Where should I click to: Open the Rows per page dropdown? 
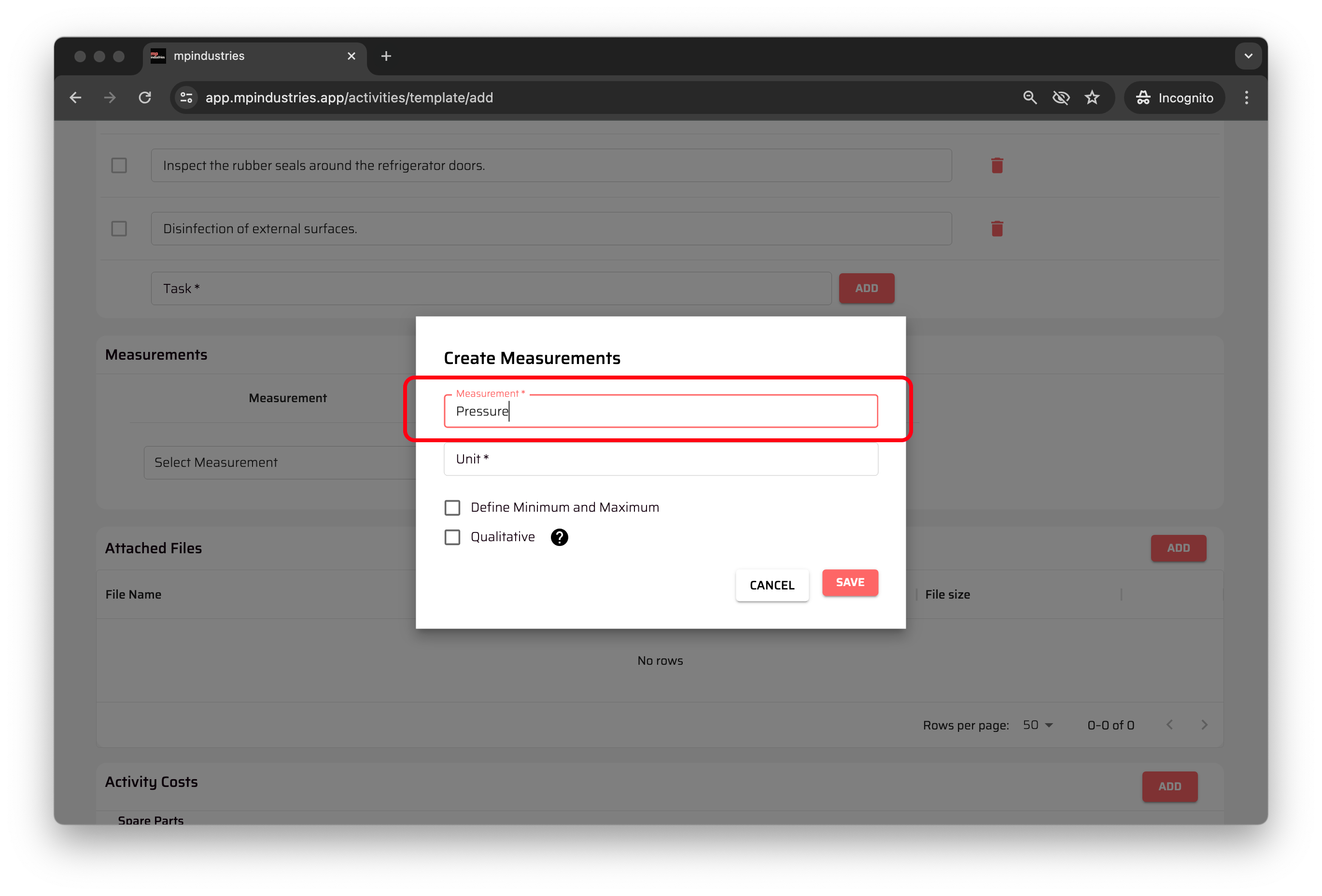click(1038, 725)
